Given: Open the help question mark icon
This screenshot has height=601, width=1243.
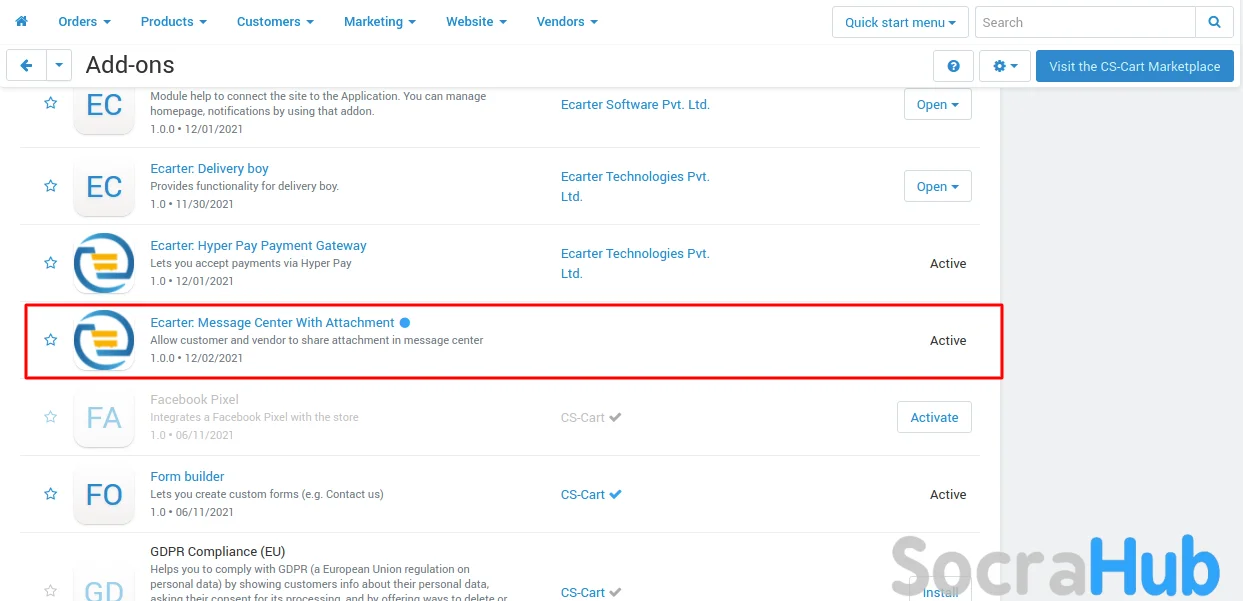Looking at the screenshot, I should coord(953,66).
